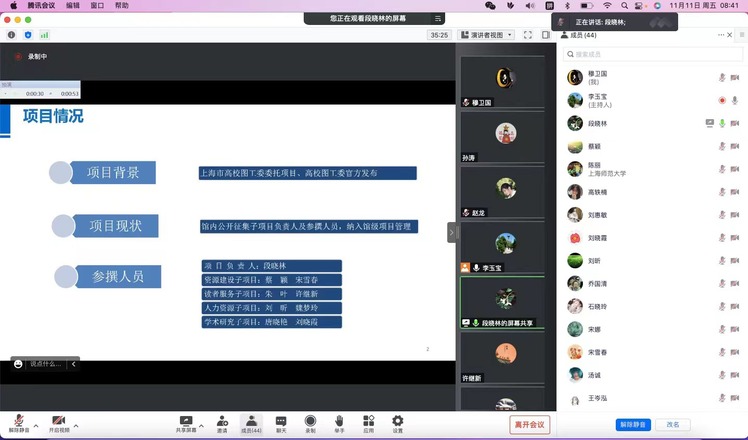The image size is (748, 440).
Task: Click the green network signal icon
Action: tap(44, 35)
